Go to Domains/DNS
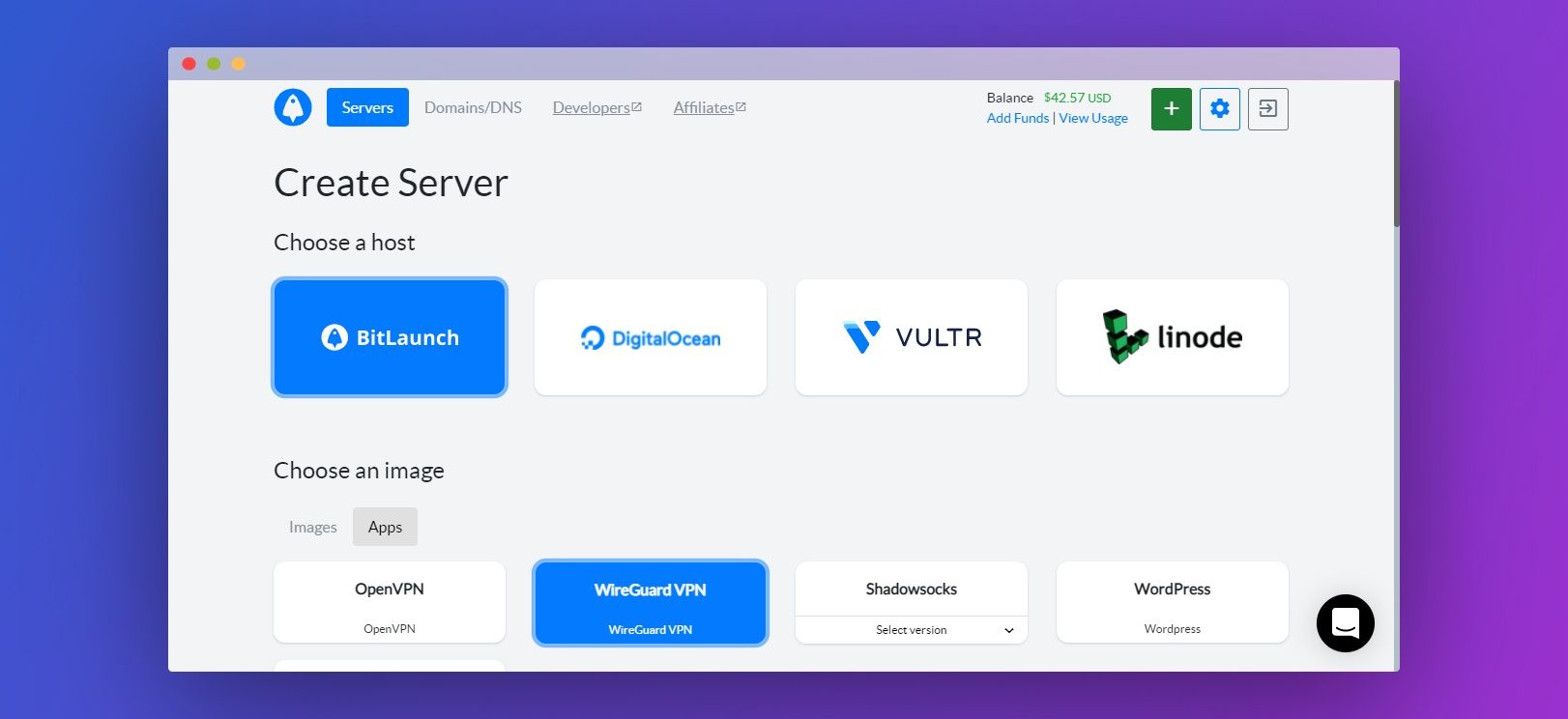The height and width of the screenshot is (719, 1568). (x=473, y=107)
